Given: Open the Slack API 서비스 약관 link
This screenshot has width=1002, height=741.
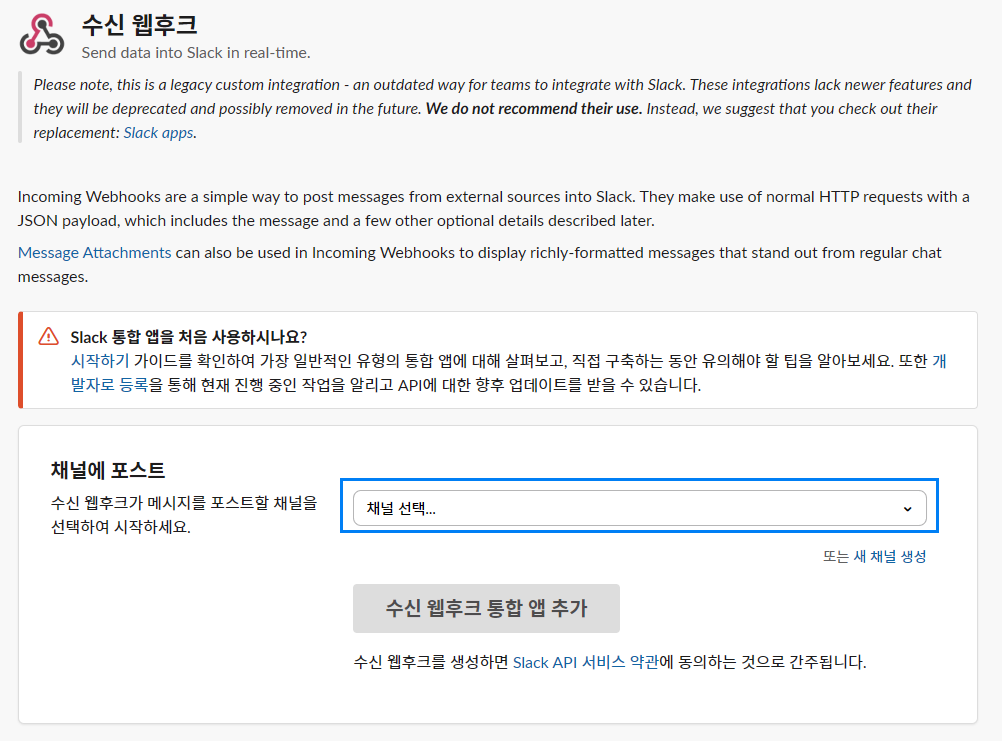Looking at the screenshot, I should [x=585, y=662].
